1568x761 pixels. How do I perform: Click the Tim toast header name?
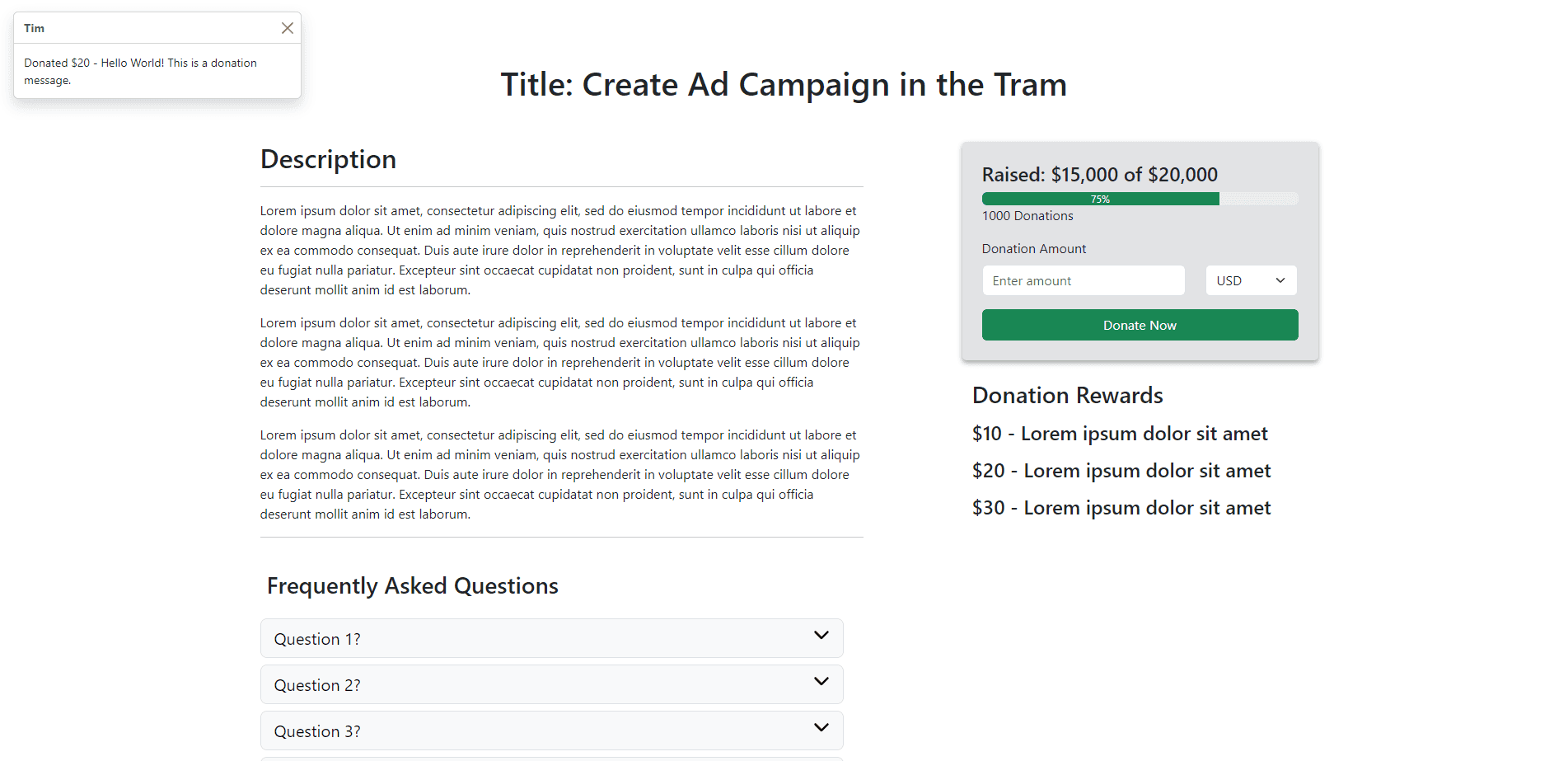[x=34, y=28]
